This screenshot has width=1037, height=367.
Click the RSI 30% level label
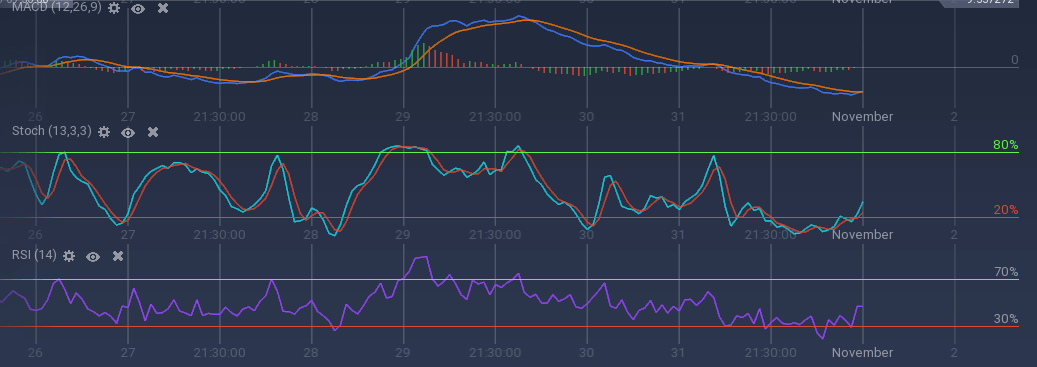(x=1006, y=319)
